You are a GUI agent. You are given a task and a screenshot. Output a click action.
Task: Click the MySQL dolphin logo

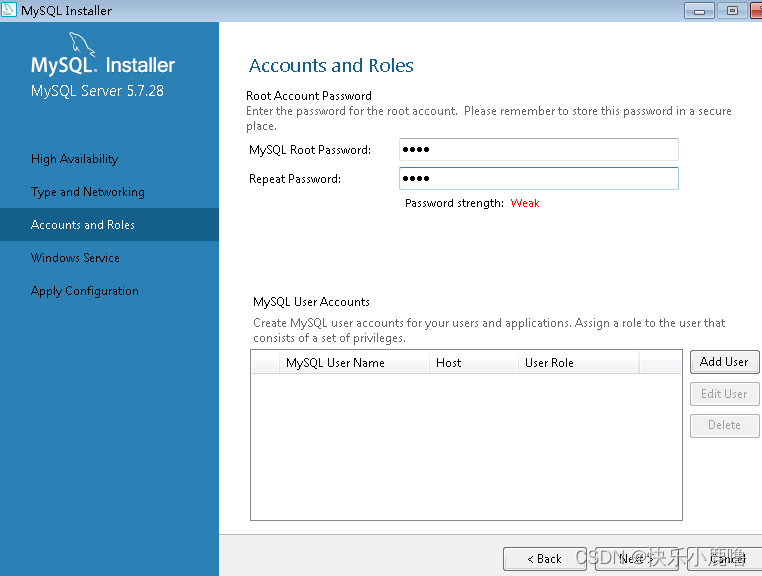82,44
